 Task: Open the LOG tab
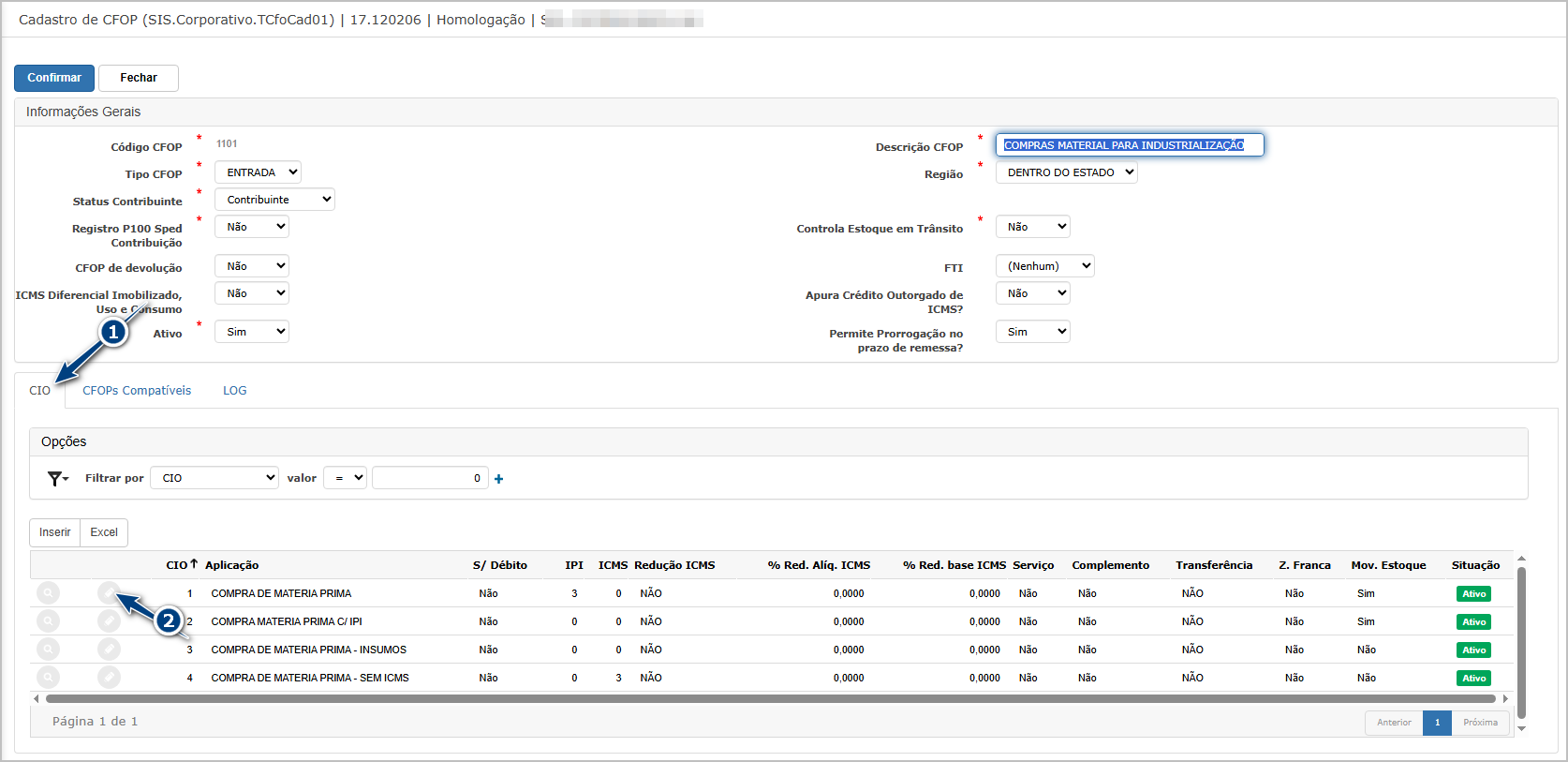tap(234, 391)
